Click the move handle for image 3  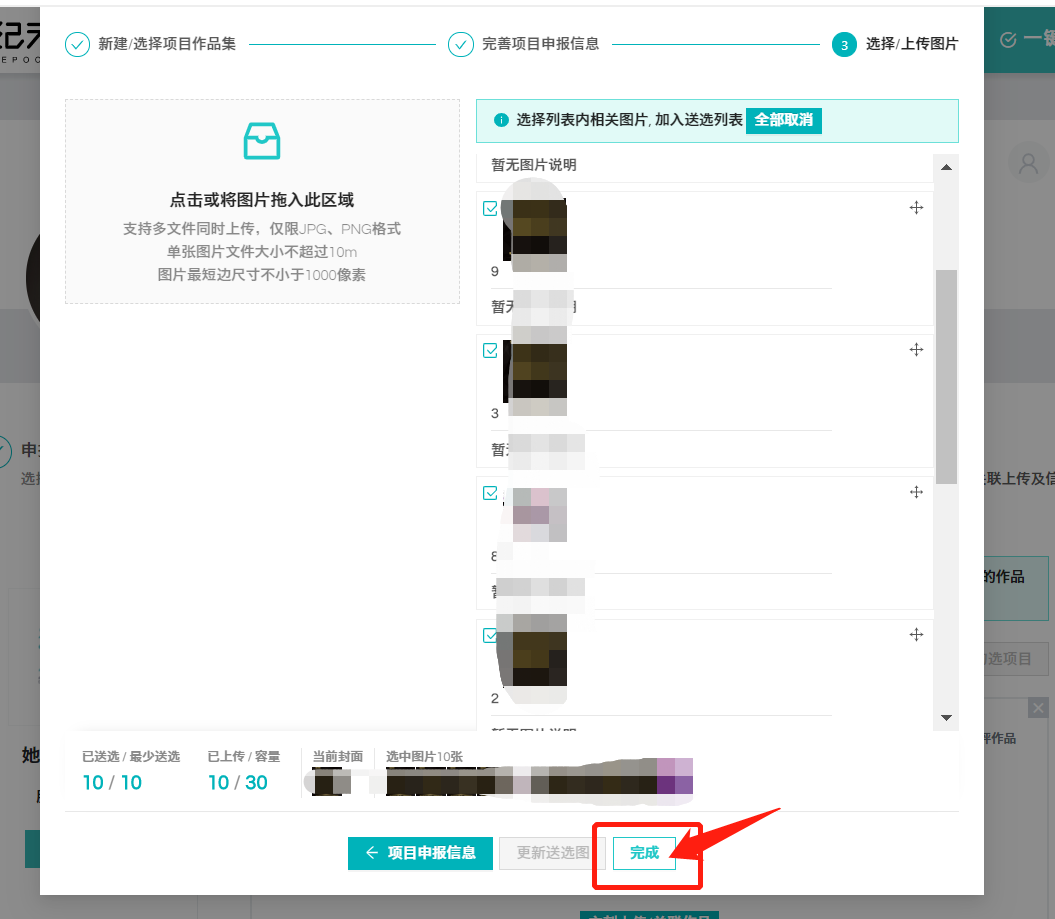click(916, 349)
